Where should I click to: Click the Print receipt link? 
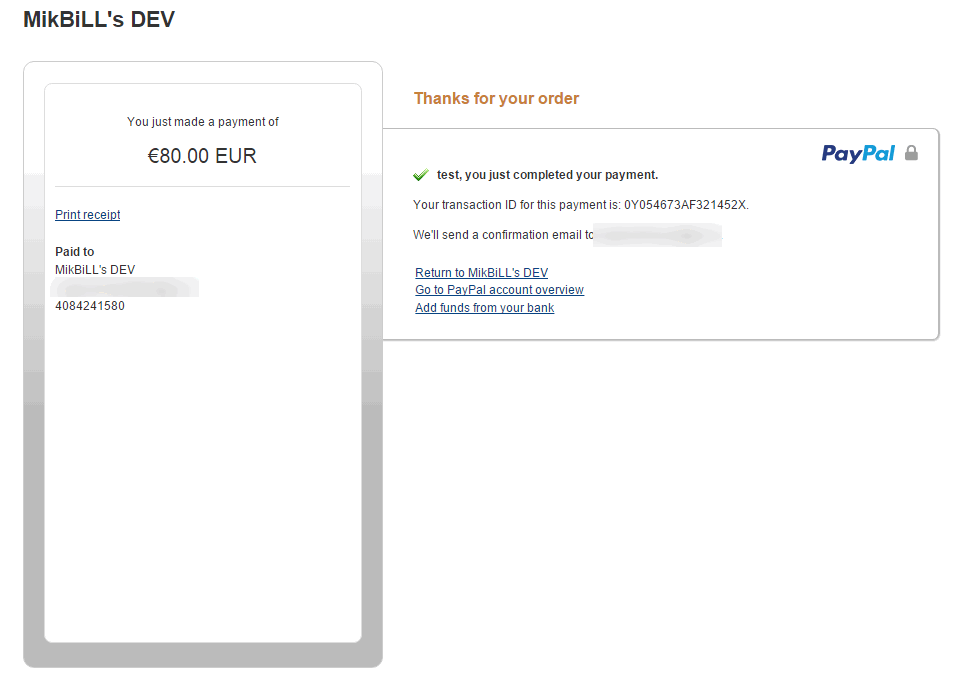(87, 215)
